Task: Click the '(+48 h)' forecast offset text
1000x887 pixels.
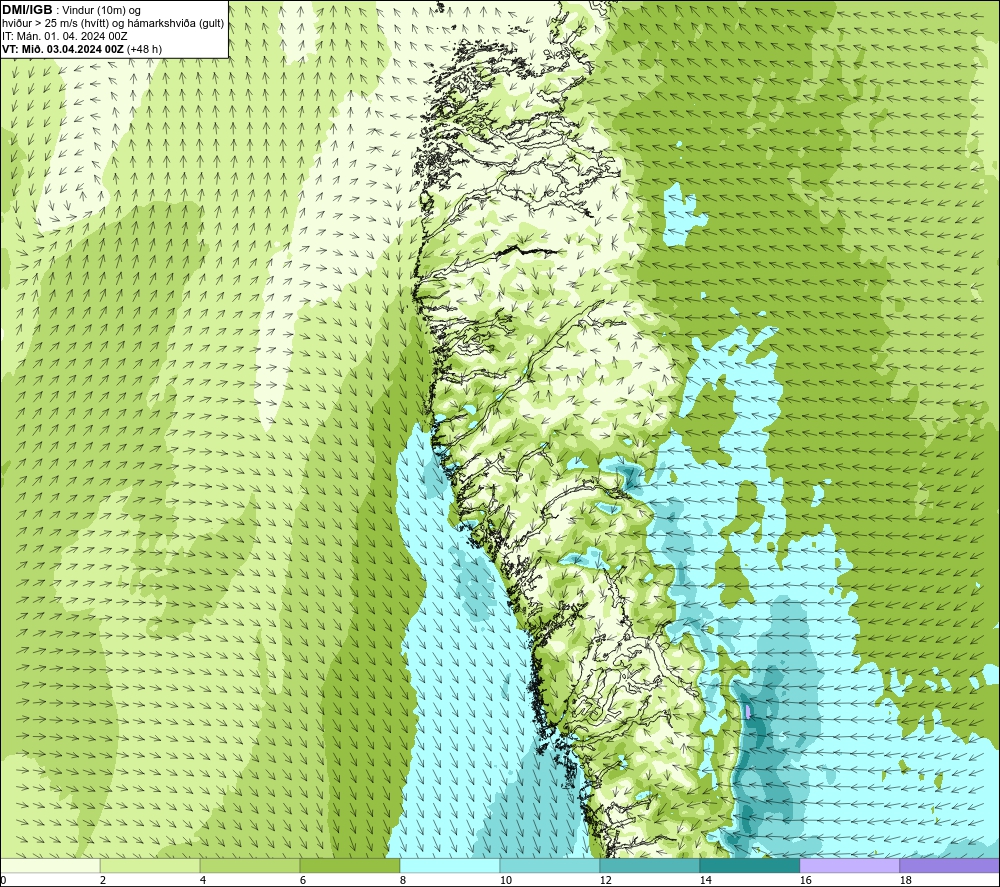Action: [x=144, y=49]
